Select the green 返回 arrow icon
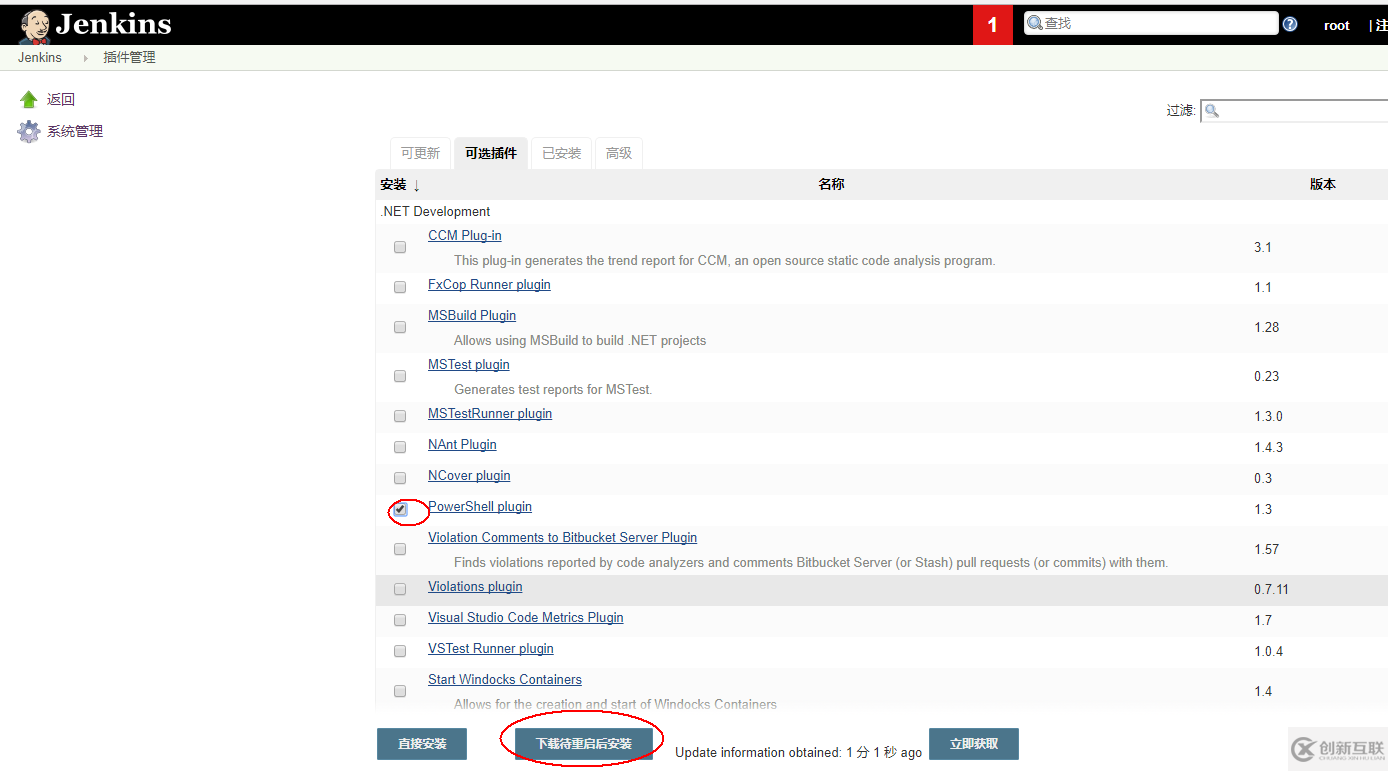This screenshot has height=771, width=1388. tap(28, 99)
